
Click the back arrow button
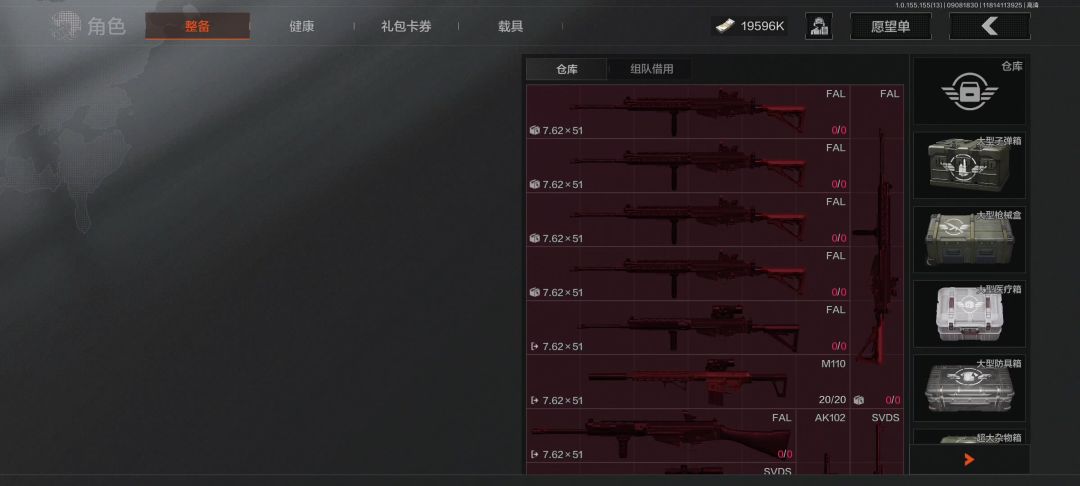tap(990, 26)
